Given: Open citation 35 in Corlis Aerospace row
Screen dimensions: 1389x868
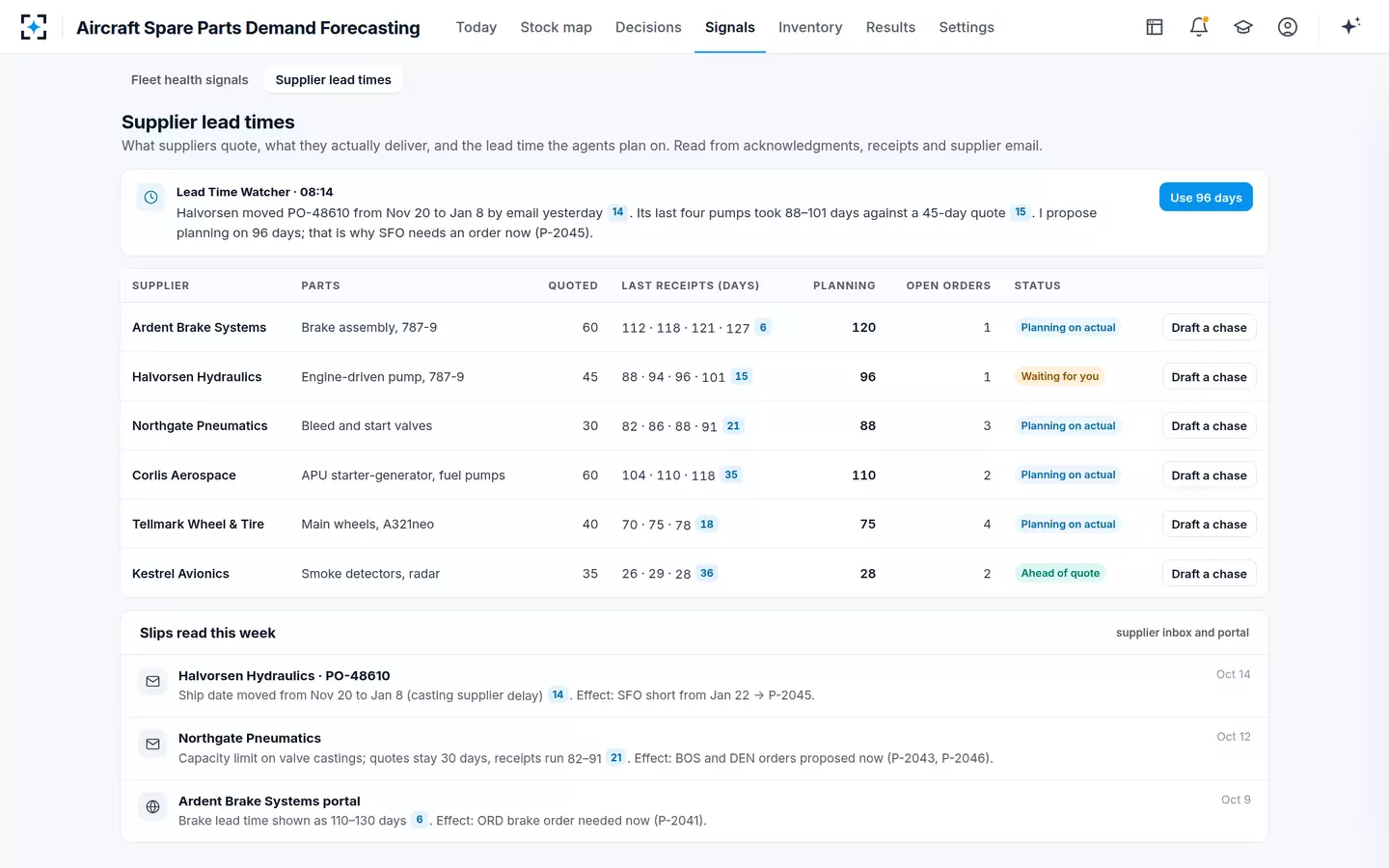Looking at the screenshot, I should coord(731,475).
